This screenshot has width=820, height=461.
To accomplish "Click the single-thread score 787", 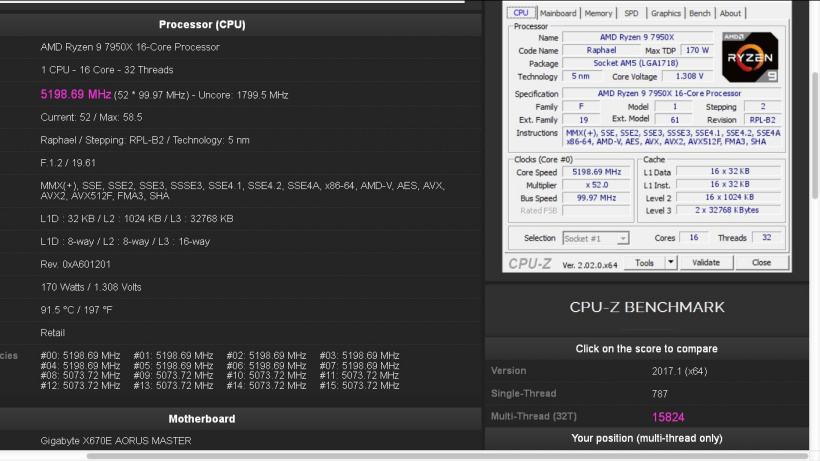I will click(659, 394).
